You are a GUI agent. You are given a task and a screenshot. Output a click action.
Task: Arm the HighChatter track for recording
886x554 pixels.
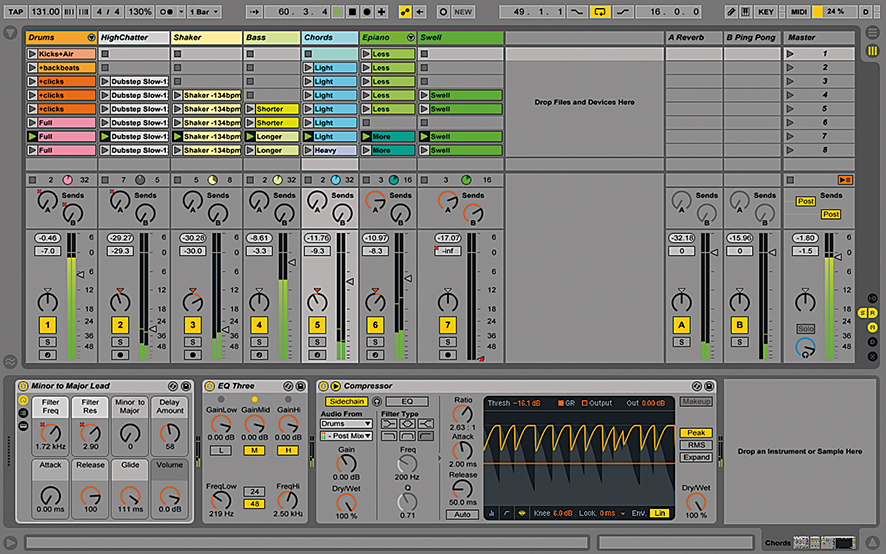[x=120, y=355]
